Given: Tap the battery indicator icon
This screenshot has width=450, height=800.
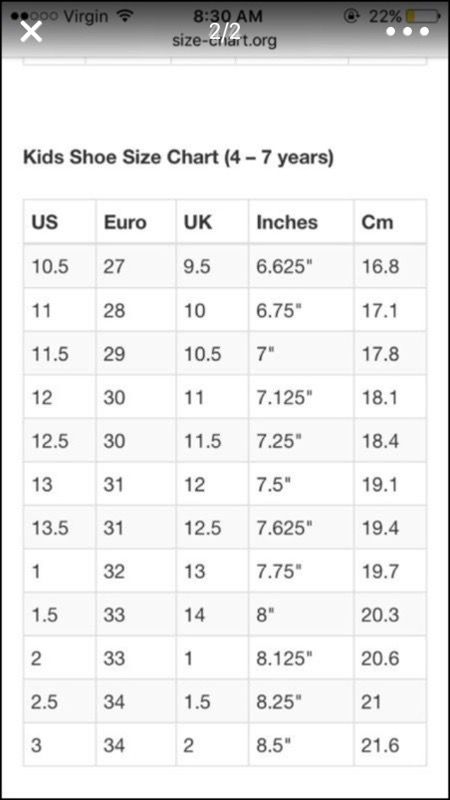Looking at the screenshot, I should click(423, 16).
